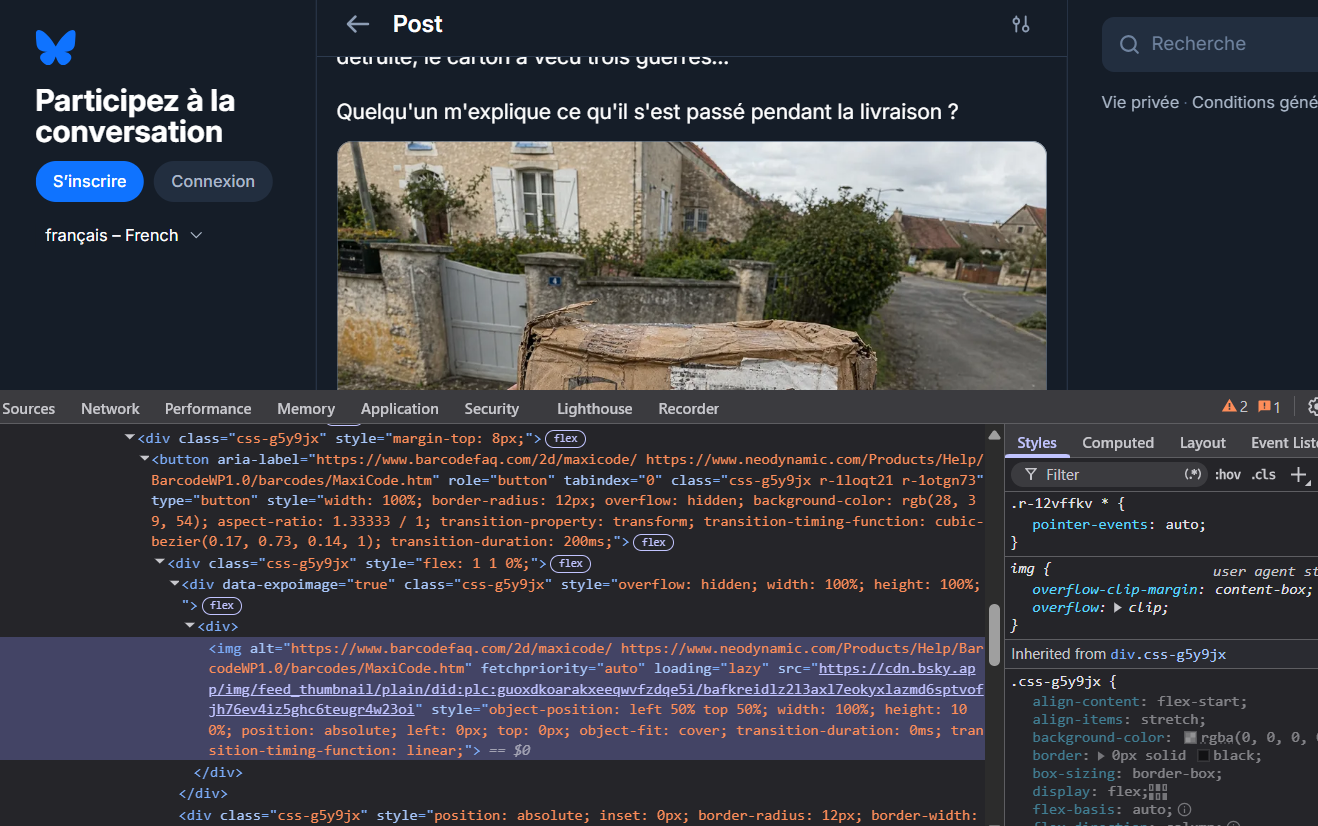1318x826 pixels.
Task: Toggle :hov element state panel
Action: coord(1228,474)
